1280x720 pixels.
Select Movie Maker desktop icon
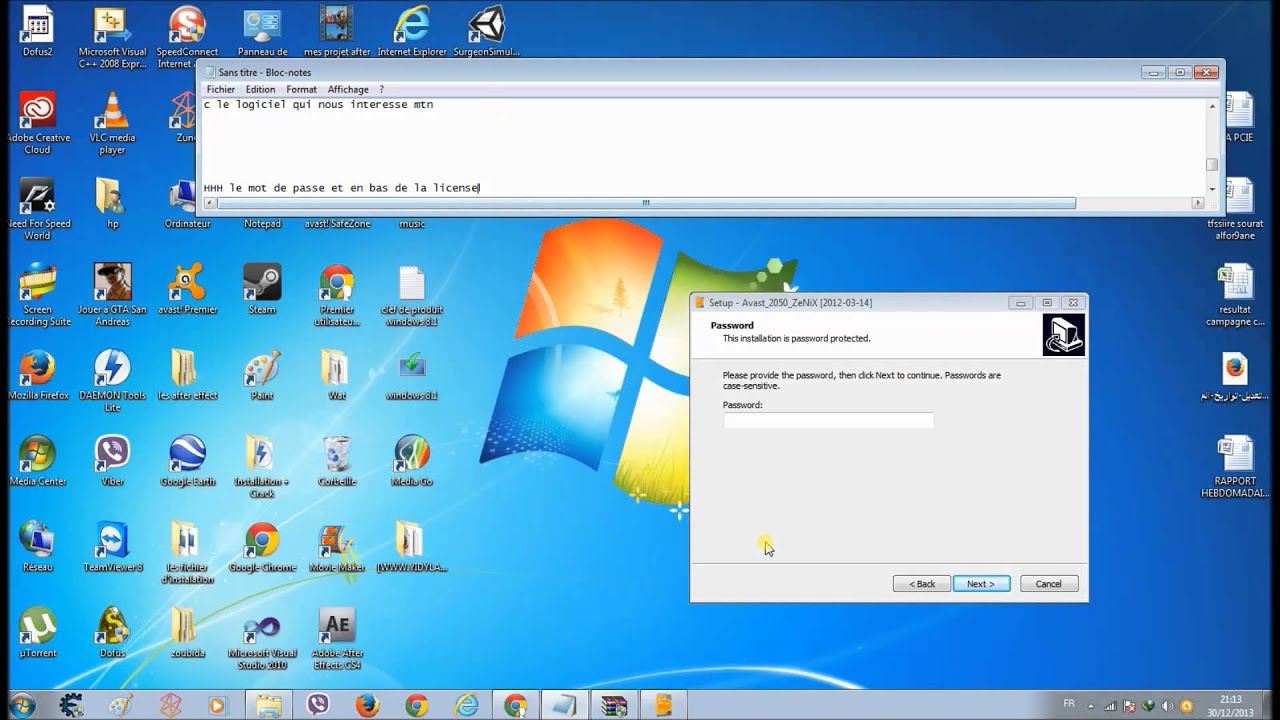point(337,547)
